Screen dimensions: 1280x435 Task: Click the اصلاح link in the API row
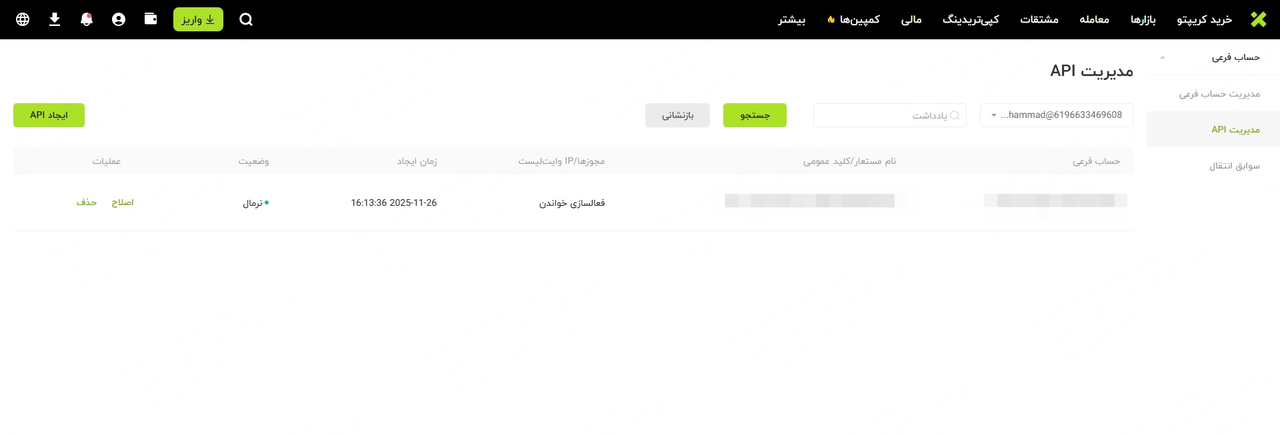coord(122,202)
